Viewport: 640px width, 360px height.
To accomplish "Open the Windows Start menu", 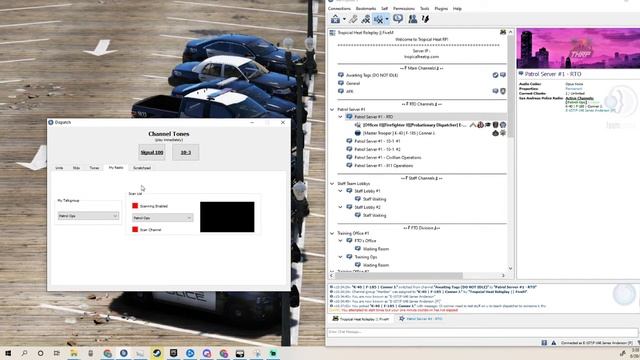I will coord(8,353).
